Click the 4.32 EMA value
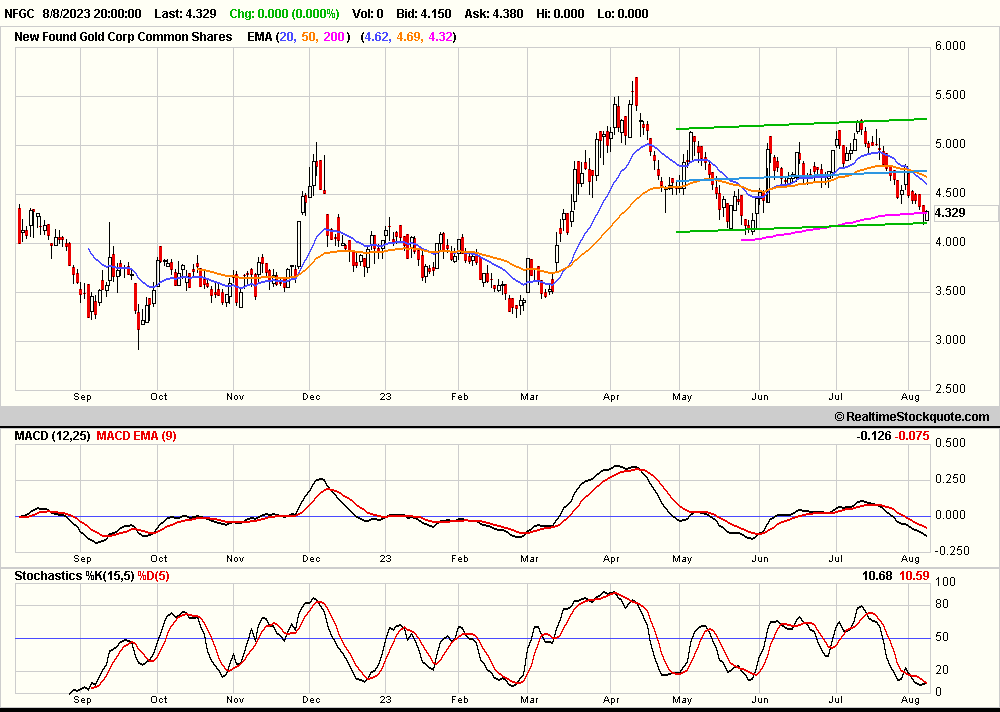1000x712 pixels. [440, 37]
